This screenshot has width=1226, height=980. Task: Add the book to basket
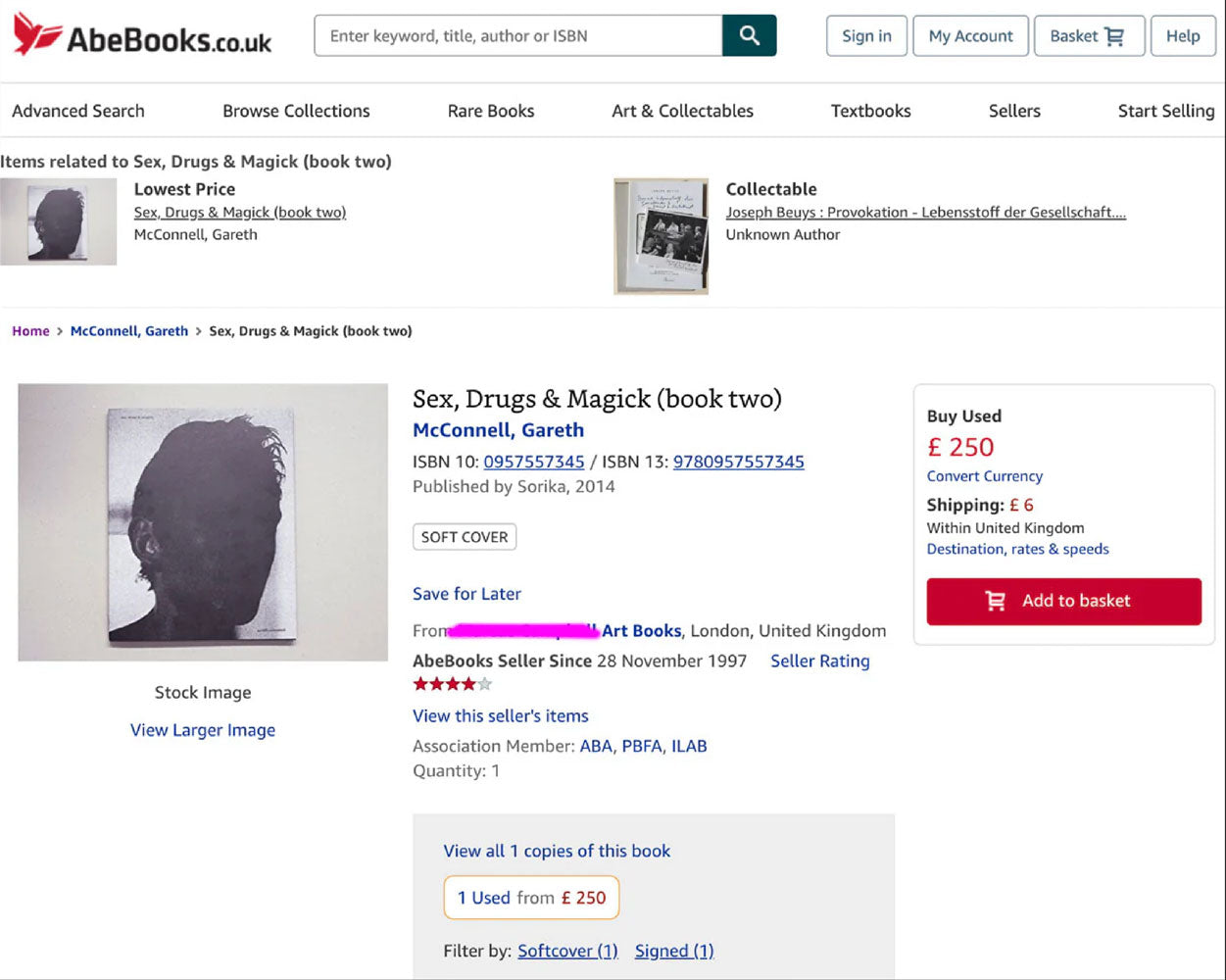click(x=1063, y=601)
